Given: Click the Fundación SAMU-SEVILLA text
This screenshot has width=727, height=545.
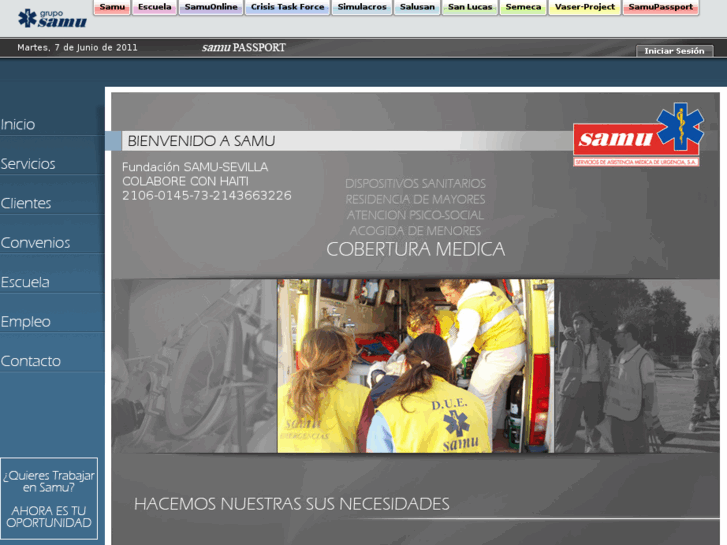Looking at the screenshot, I should (195, 167).
